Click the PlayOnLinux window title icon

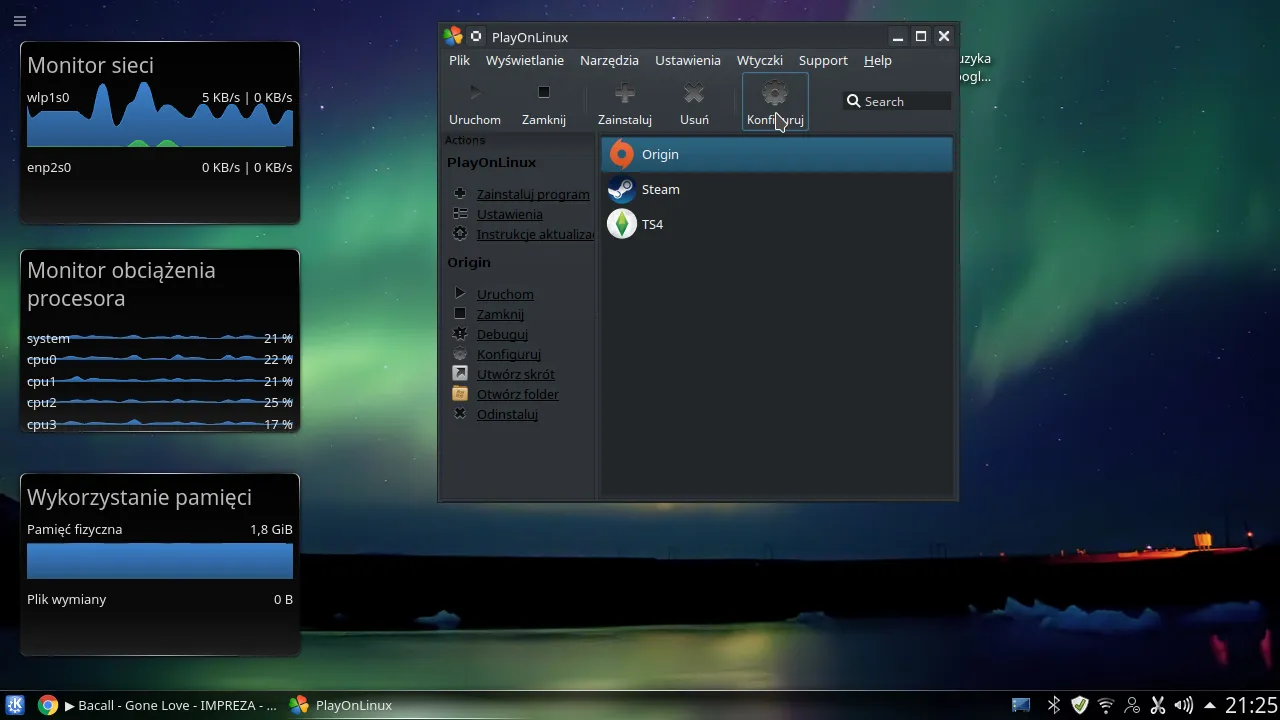[453, 37]
